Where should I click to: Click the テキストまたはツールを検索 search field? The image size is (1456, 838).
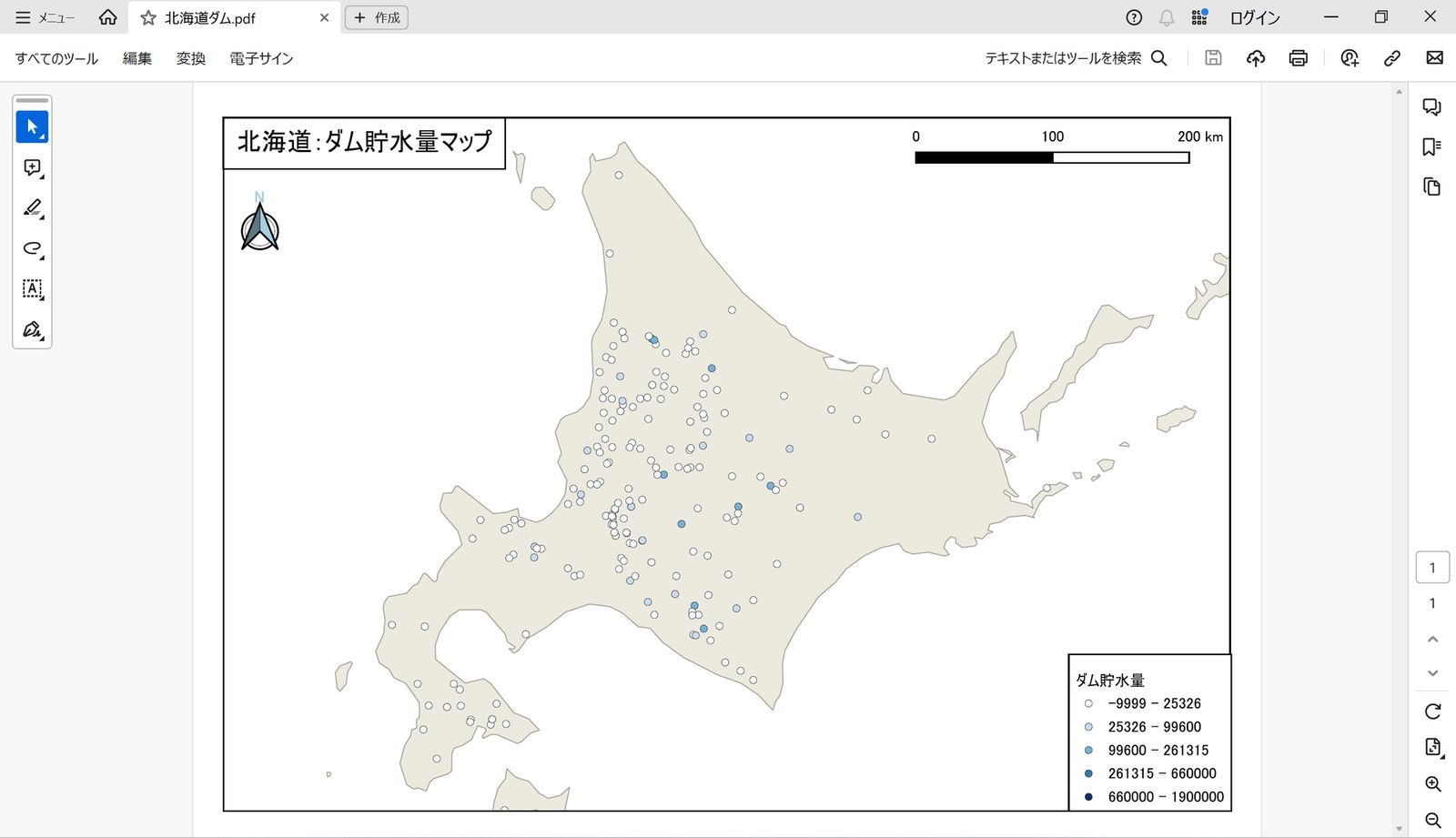coord(1076,58)
